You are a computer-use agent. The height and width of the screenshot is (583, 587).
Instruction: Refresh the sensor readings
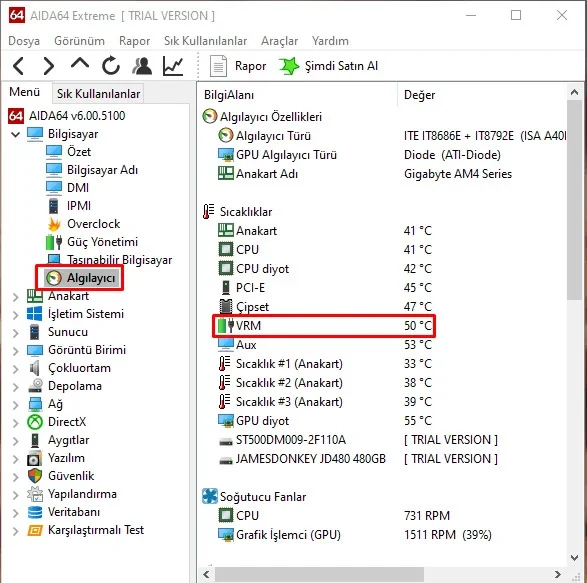click(x=111, y=66)
